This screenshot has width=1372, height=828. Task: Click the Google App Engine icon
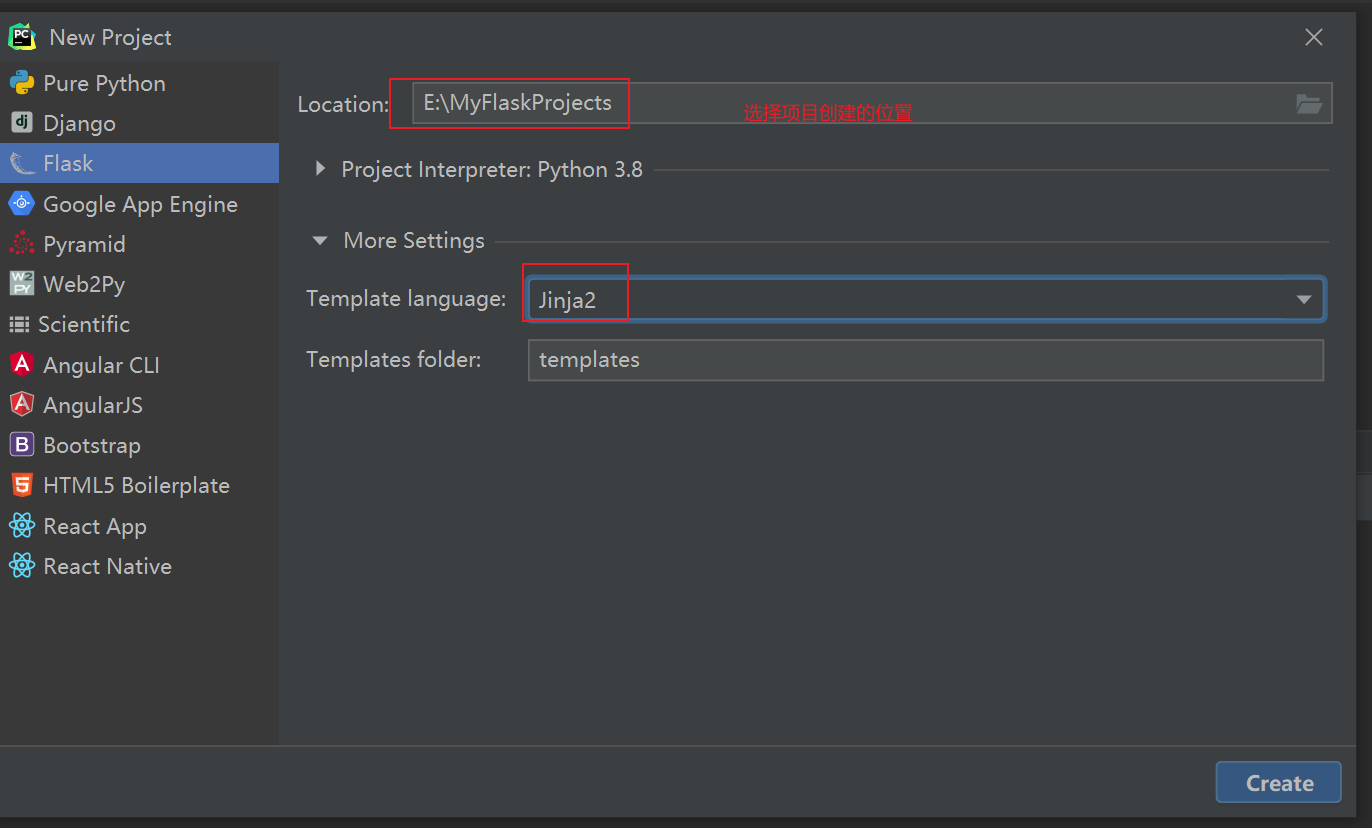click(22, 204)
